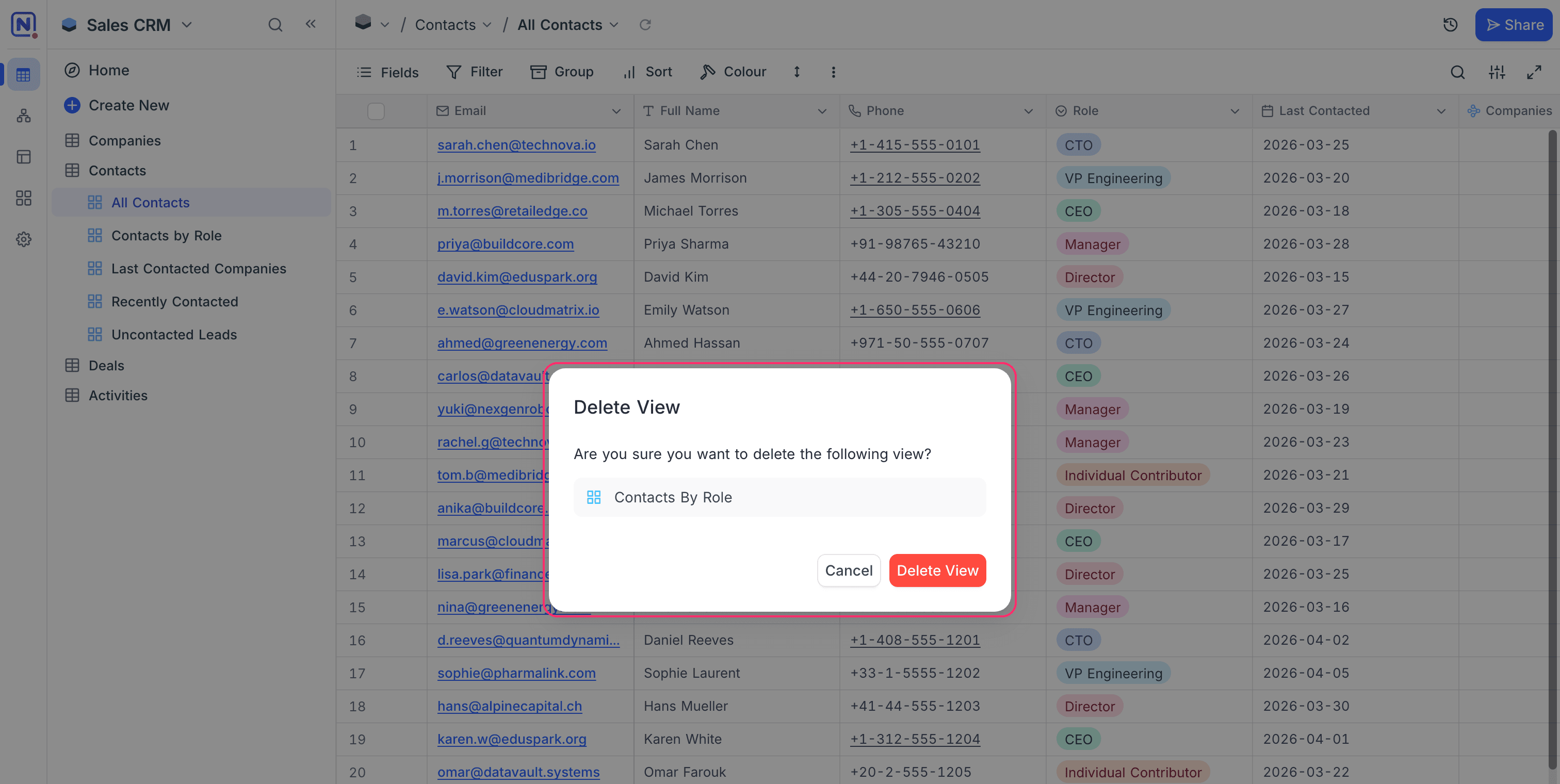The image size is (1560, 784).
Task: Click the Share button
Action: tap(1515, 25)
